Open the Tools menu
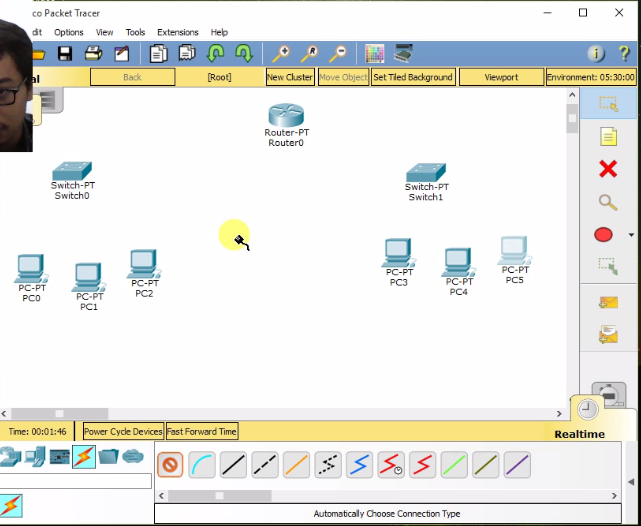 (135, 32)
